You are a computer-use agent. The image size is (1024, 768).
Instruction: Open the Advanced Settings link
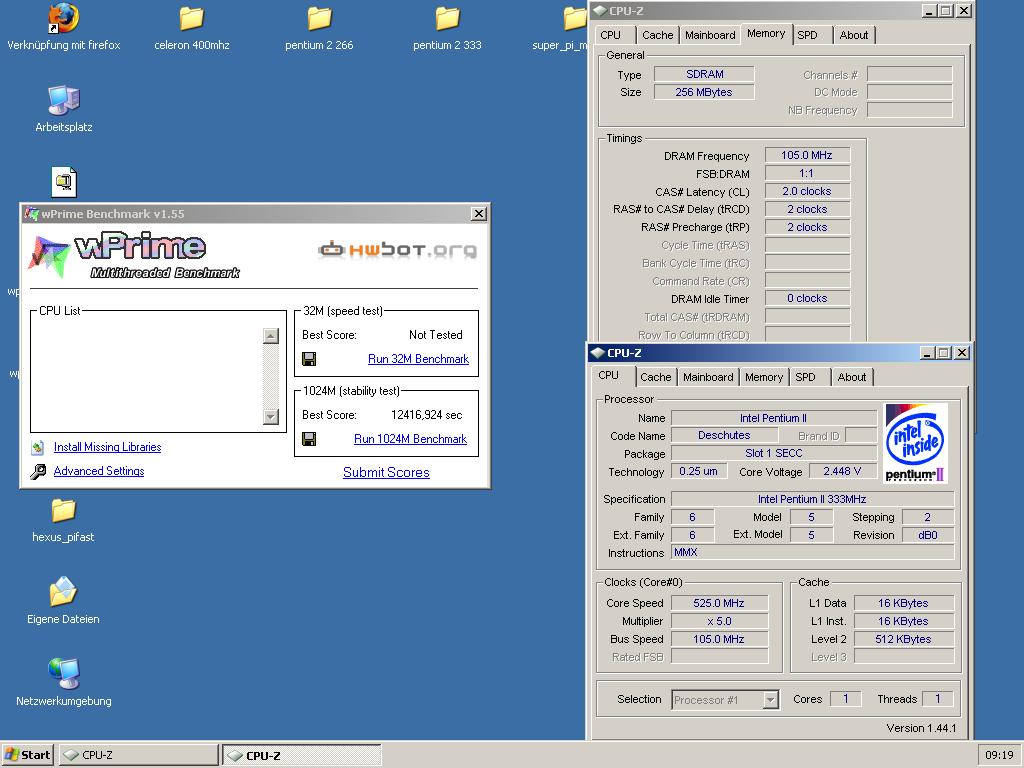99,471
